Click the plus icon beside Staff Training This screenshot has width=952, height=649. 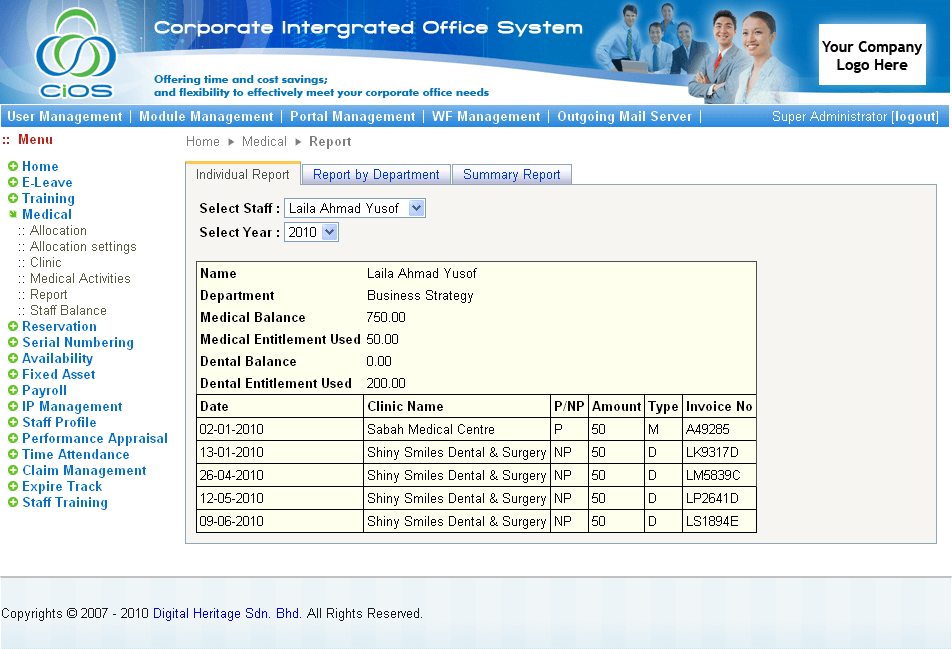[13, 503]
